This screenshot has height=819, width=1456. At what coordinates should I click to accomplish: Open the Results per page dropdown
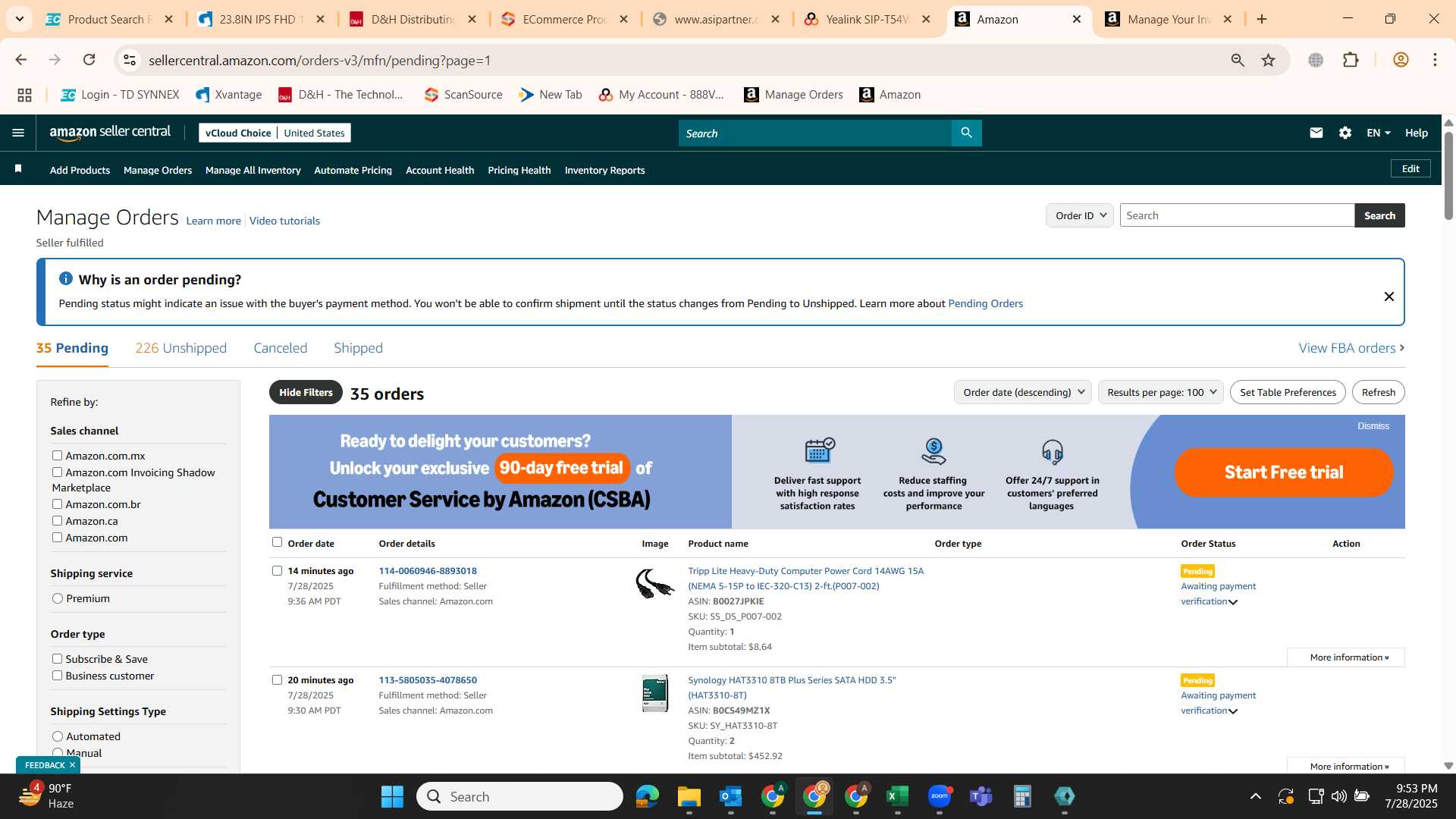coord(1160,392)
